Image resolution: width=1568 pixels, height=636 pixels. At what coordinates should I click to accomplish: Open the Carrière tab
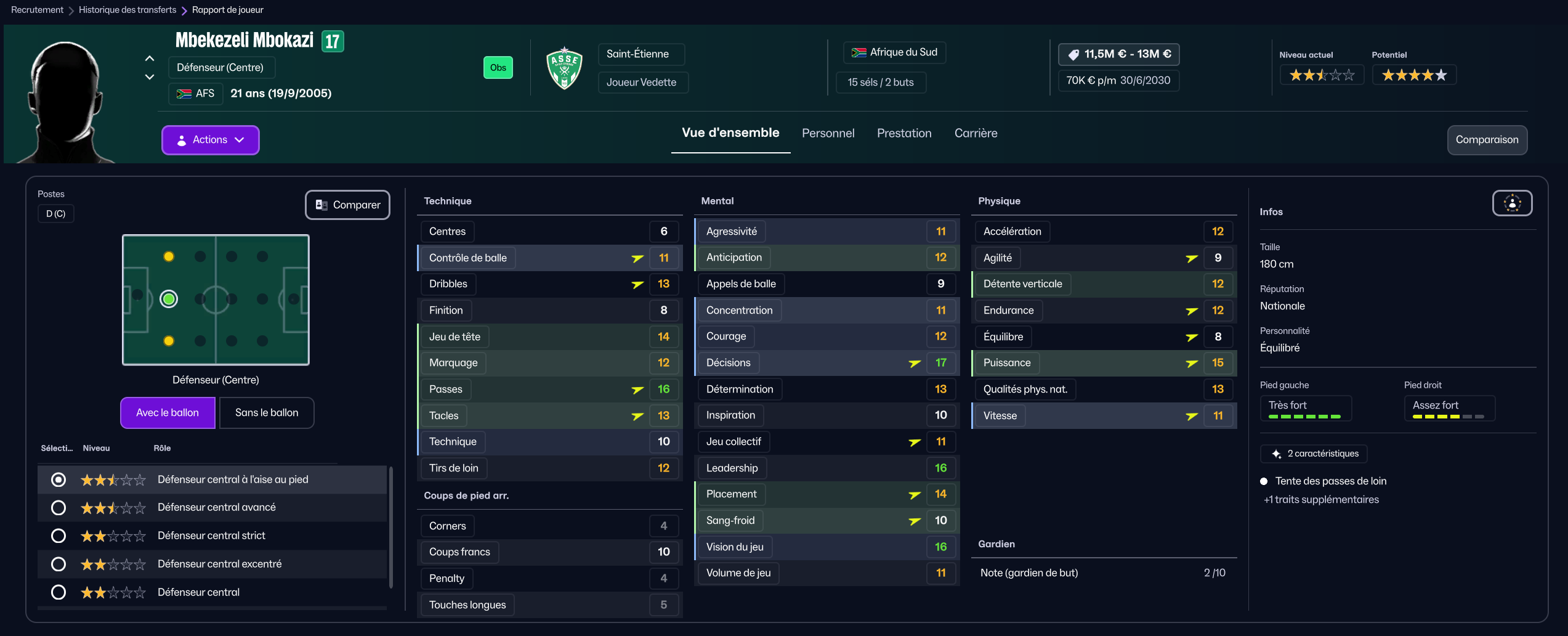point(976,133)
